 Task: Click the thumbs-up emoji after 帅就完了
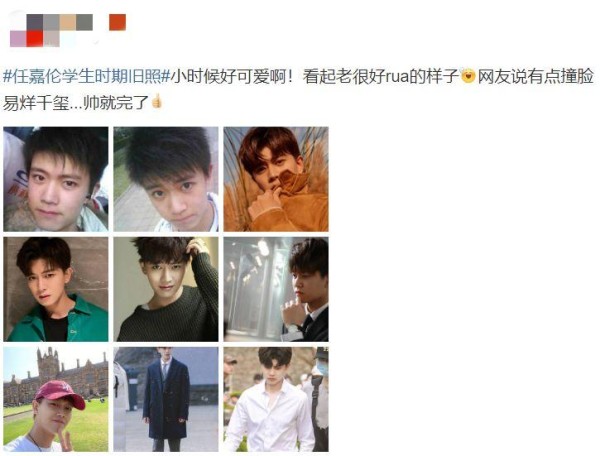pos(157,102)
